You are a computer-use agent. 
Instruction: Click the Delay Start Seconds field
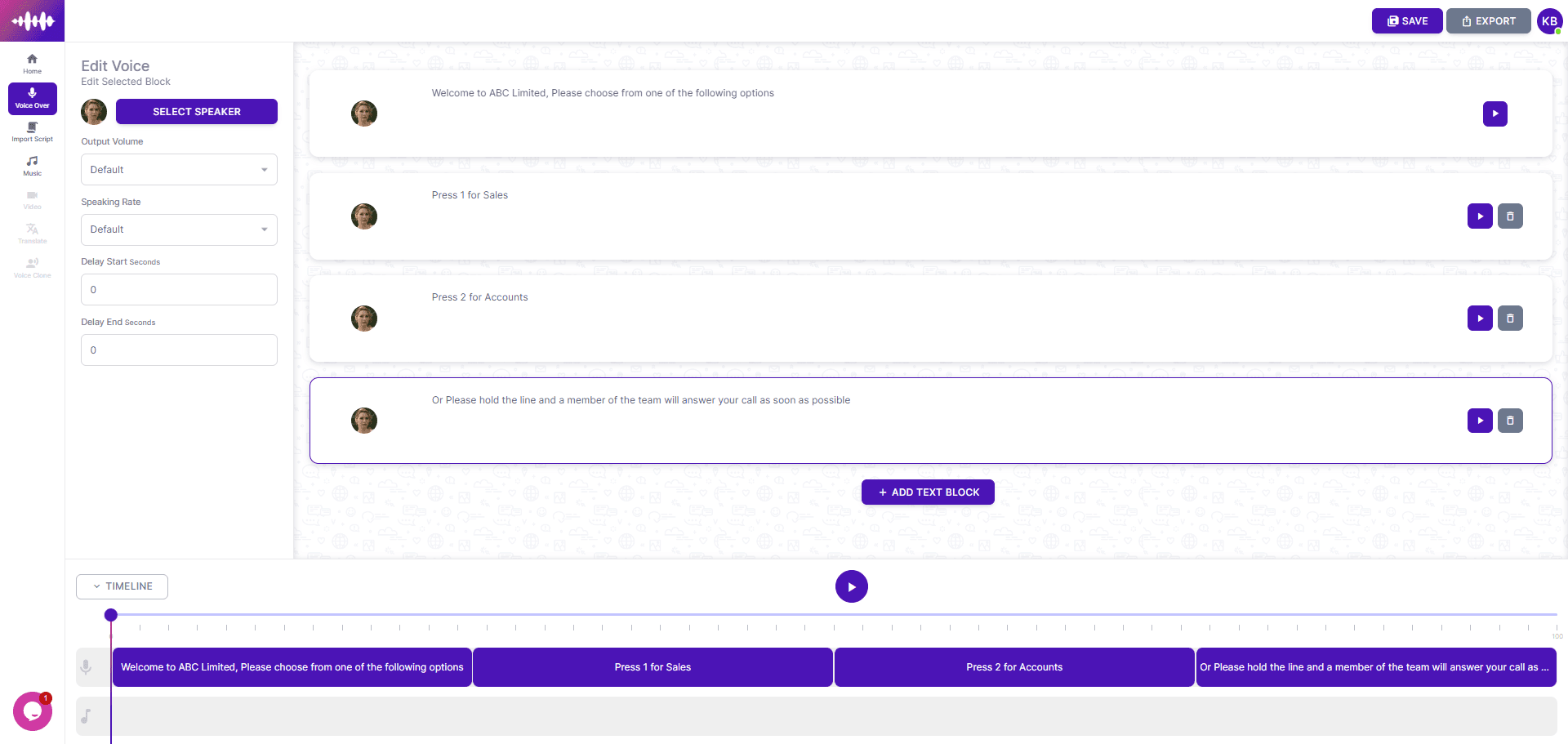point(179,290)
